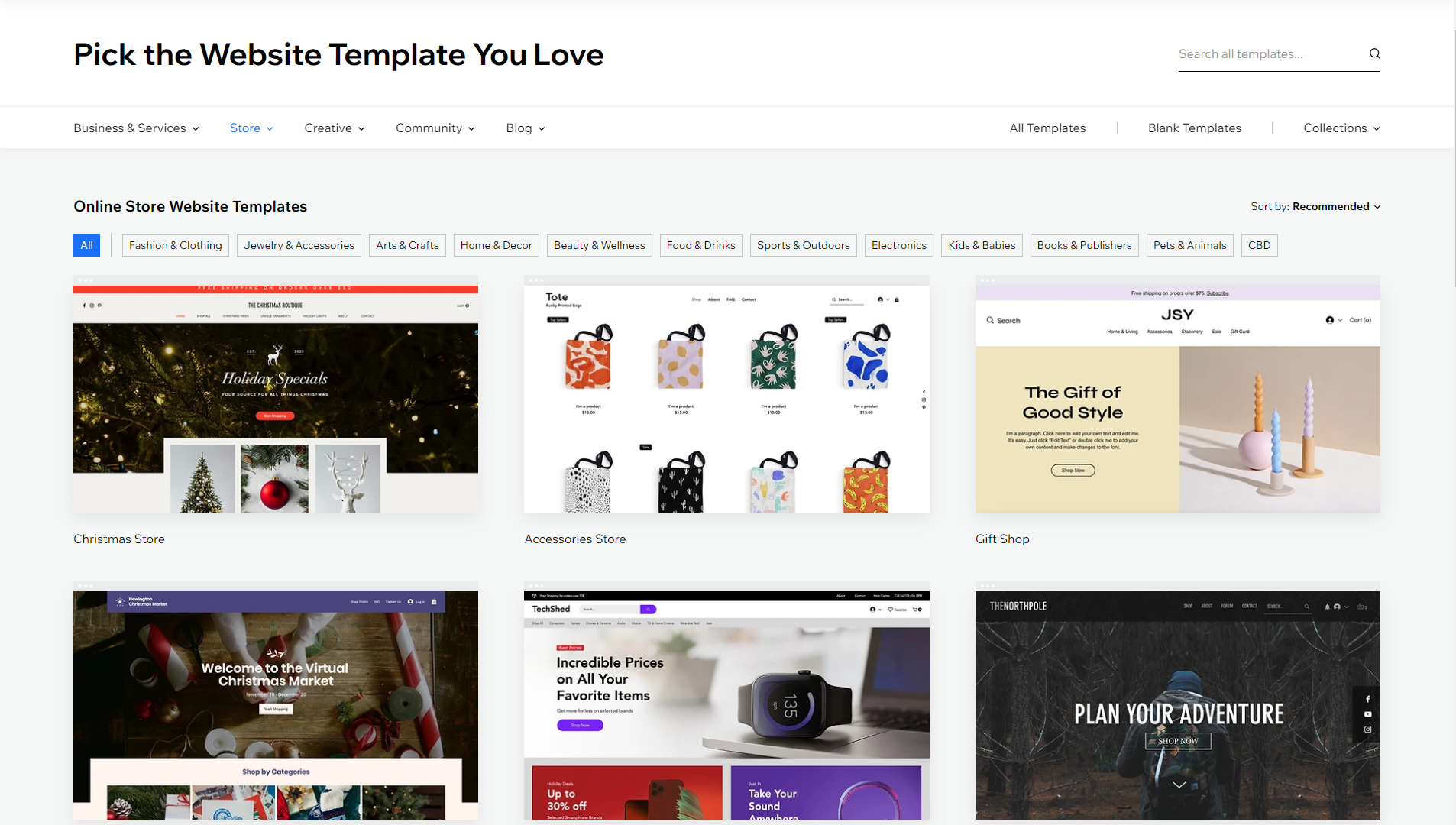Filter templates by Electronics
1456x825 pixels.
[898, 245]
